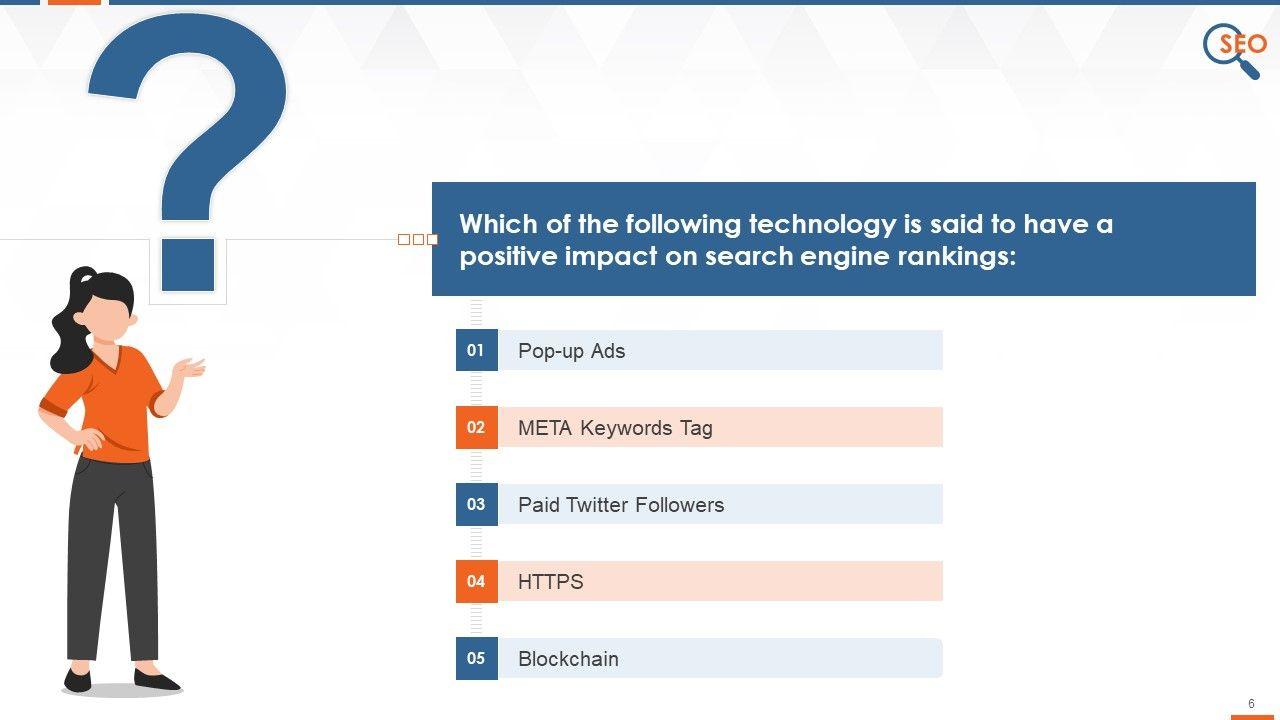Click the question heading text box
The height and width of the screenshot is (720, 1280).
pos(843,239)
